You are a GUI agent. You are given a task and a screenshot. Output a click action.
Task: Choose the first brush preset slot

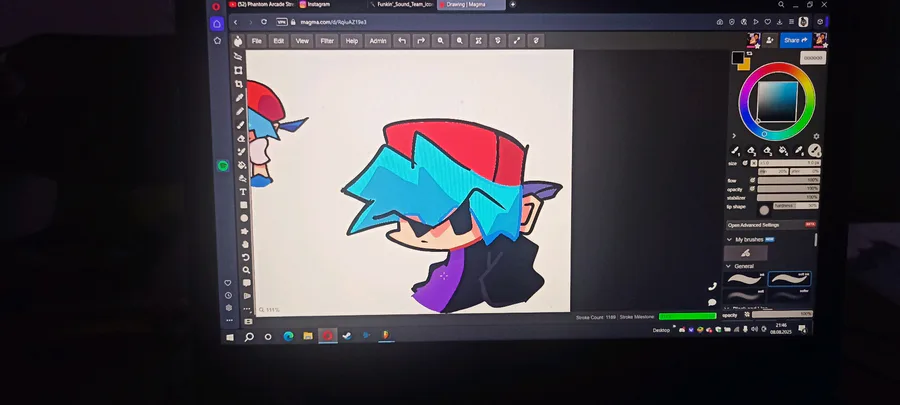(x=735, y=151)
